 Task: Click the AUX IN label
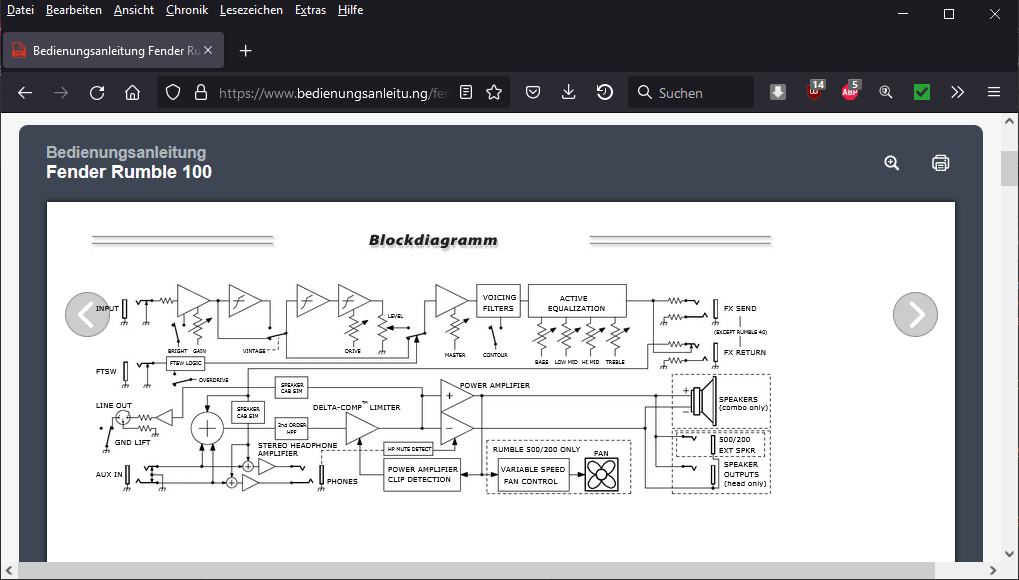[x=109, y=475]
